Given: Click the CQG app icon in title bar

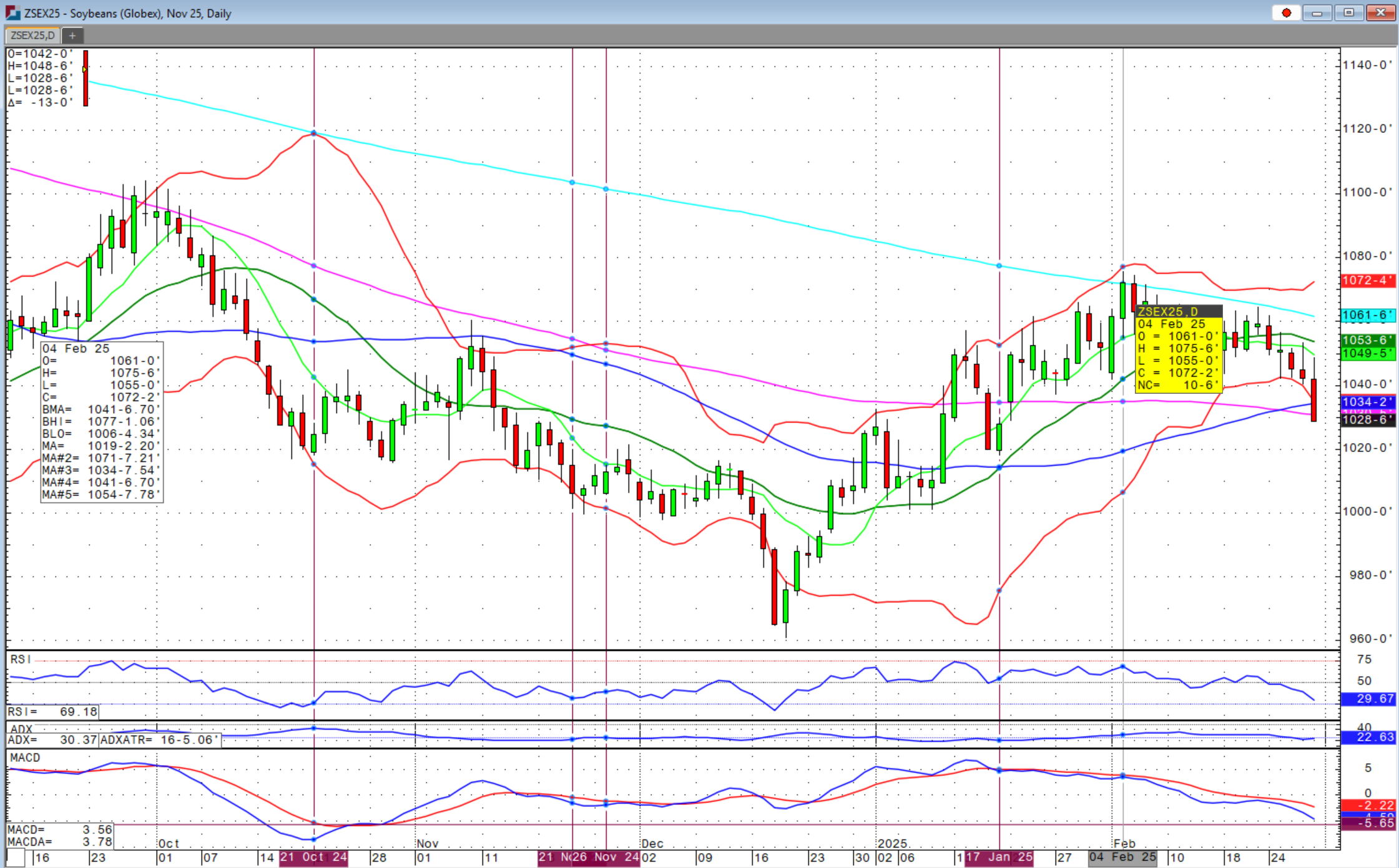Looking at the screenshot, I should pos(12,12).
